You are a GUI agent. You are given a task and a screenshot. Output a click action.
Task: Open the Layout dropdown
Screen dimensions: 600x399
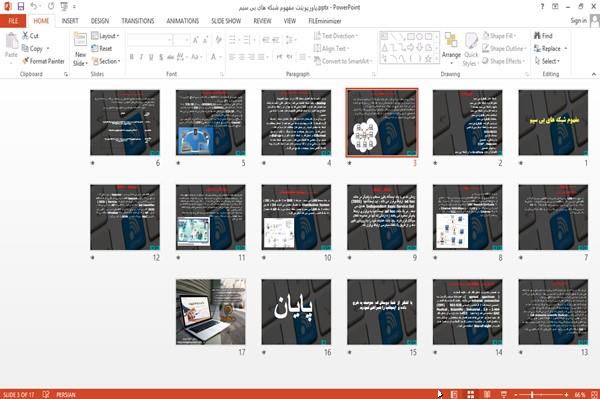106,36
